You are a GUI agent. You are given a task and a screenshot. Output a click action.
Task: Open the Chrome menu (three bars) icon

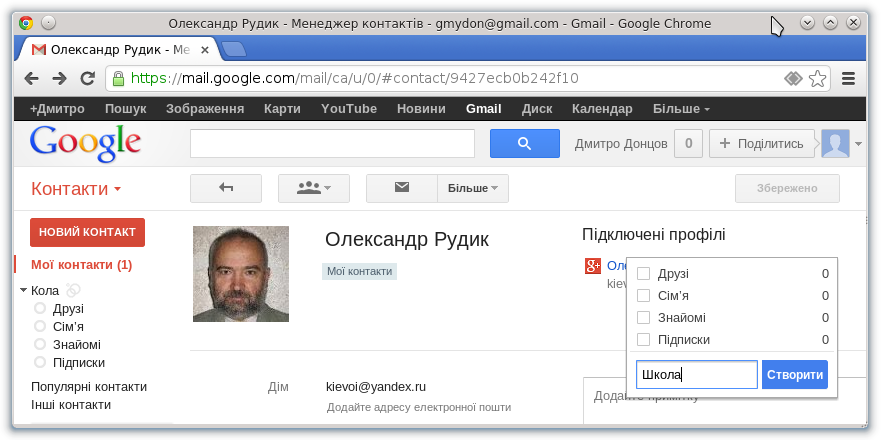[x=848, y=78]
